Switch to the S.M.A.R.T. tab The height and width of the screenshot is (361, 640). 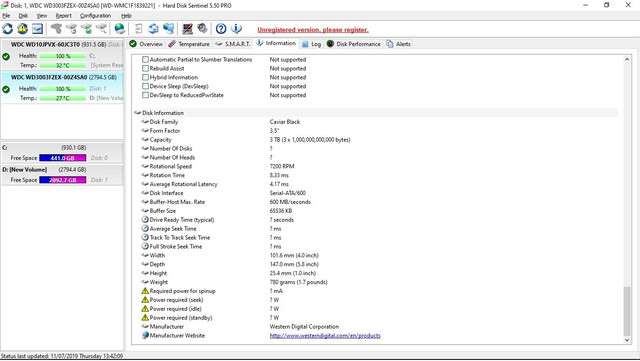pyautogui.click(x=233, y=44)
